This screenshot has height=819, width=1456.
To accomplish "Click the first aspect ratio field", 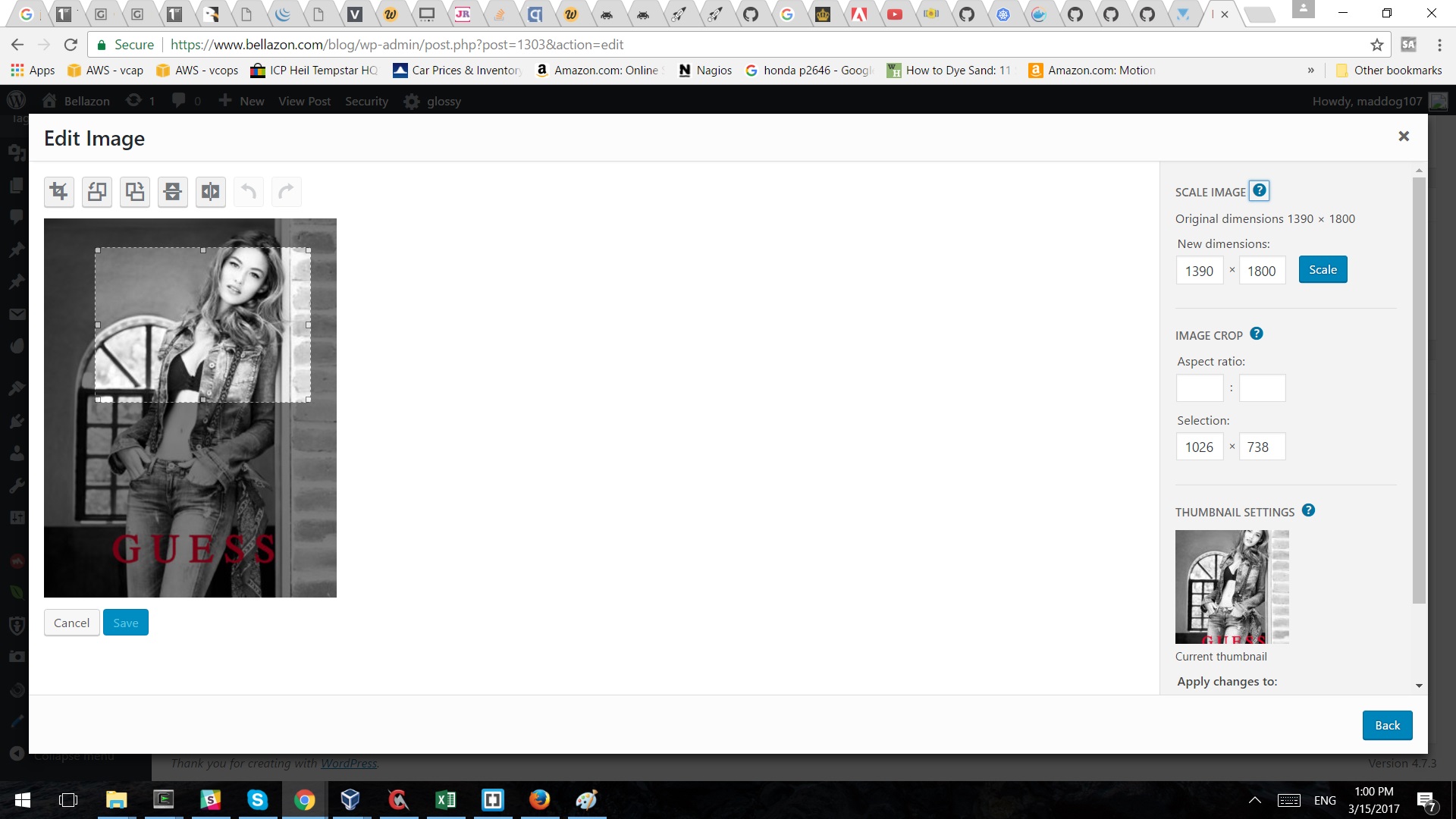I will point(1199,388).
